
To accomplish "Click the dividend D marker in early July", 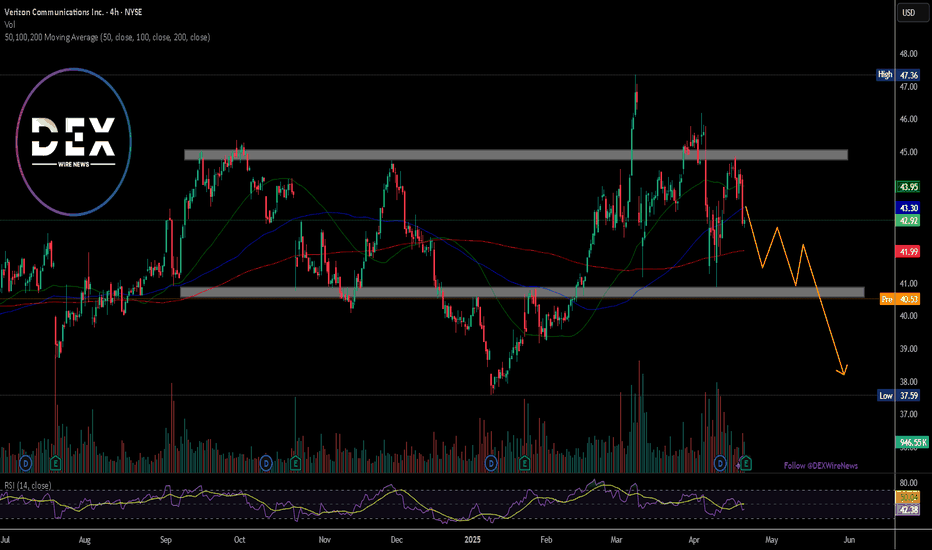I will pyautogui.click(x=26, y=463).
